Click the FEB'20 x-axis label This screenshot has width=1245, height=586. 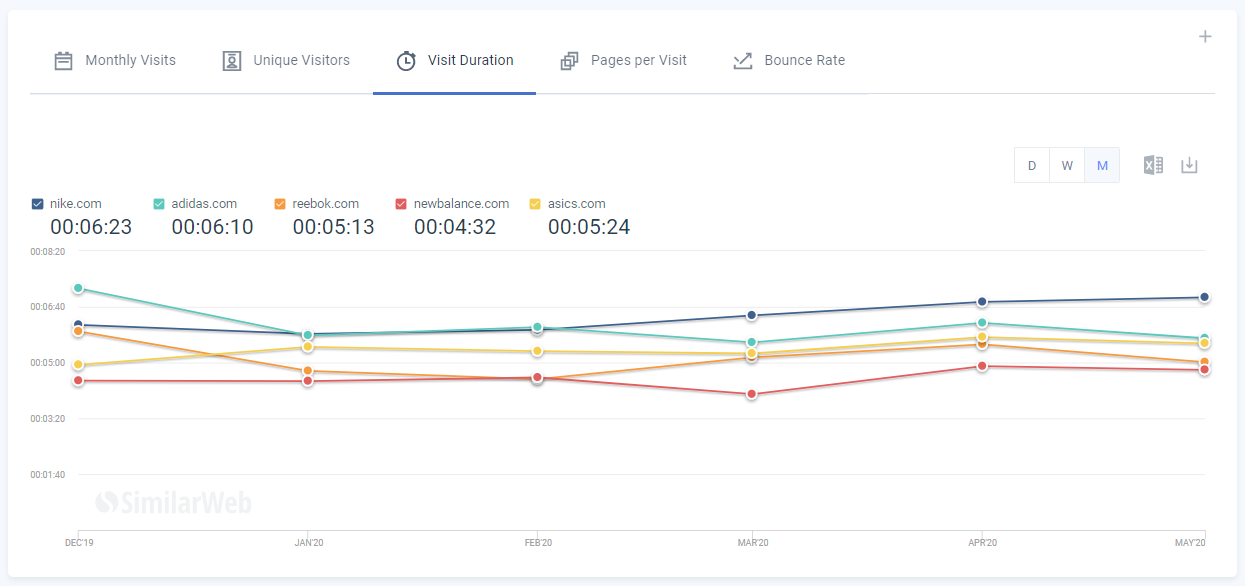pos(537,543)
